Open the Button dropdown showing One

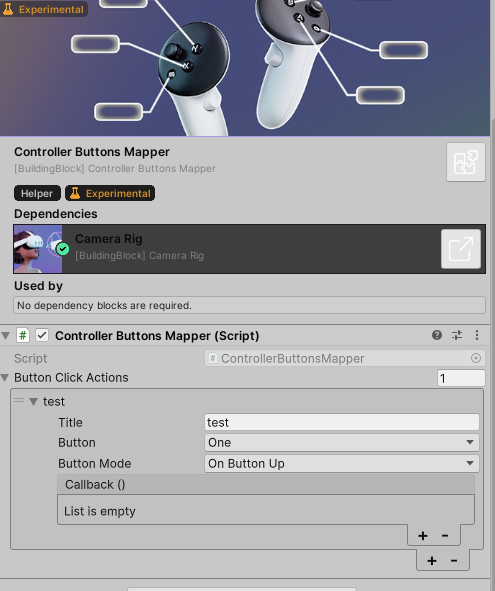tap(342, 442)
